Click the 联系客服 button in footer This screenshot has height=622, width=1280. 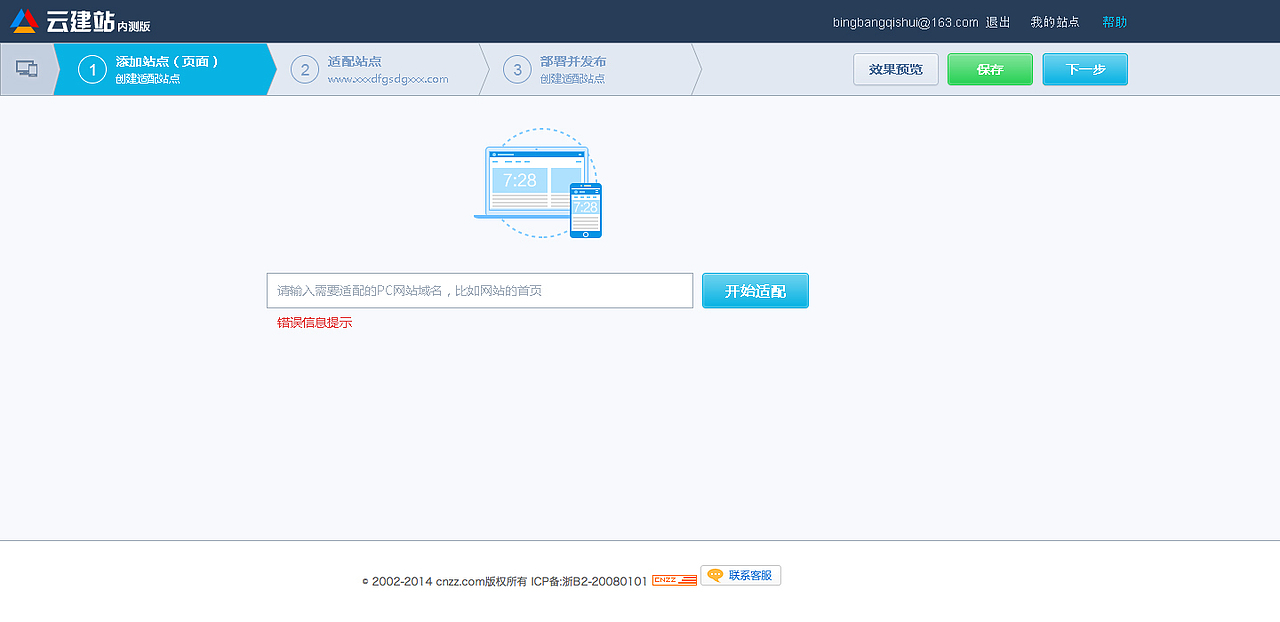point(740,575)
